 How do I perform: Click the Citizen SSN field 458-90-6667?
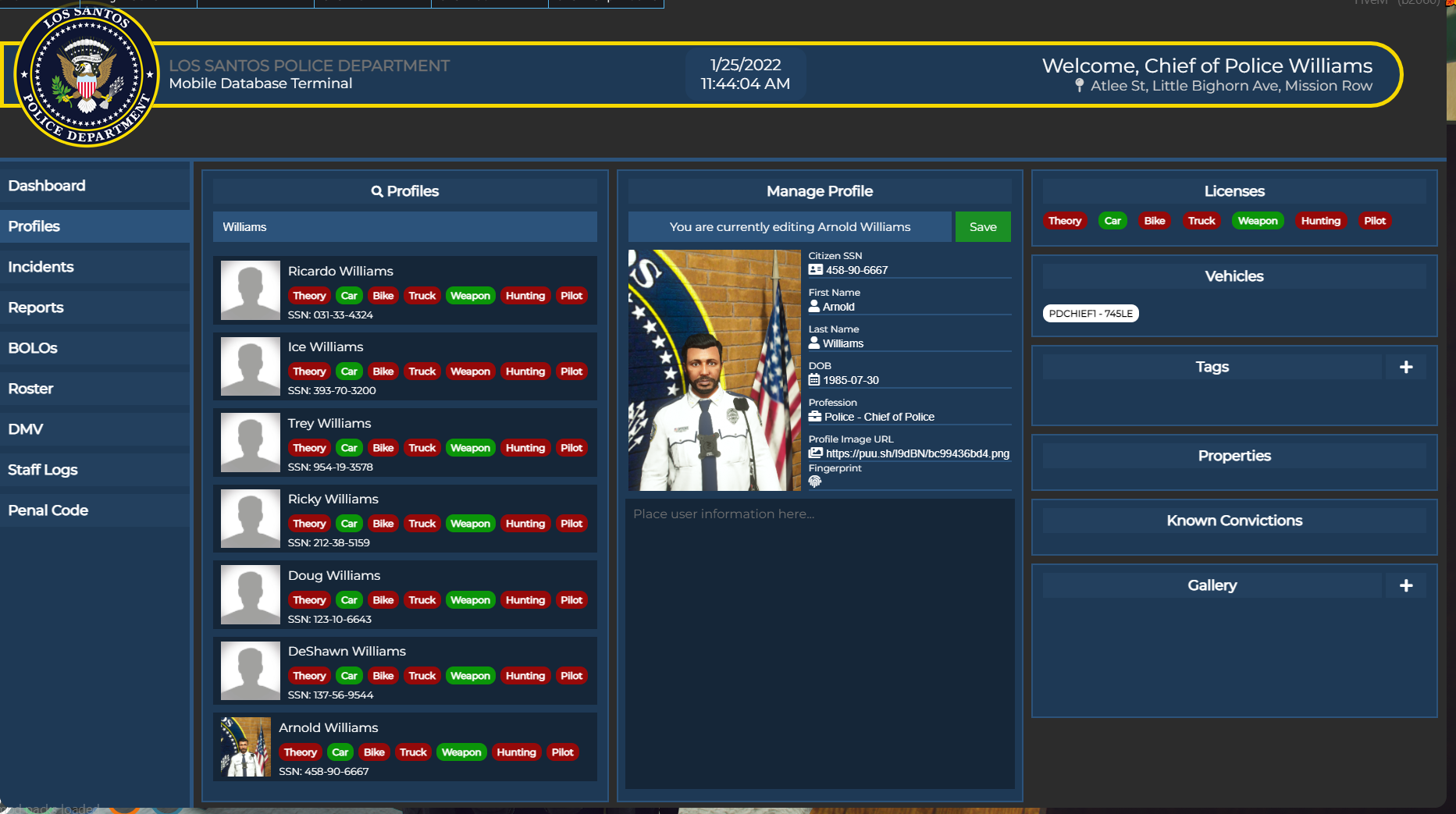(x=910, y=270)
